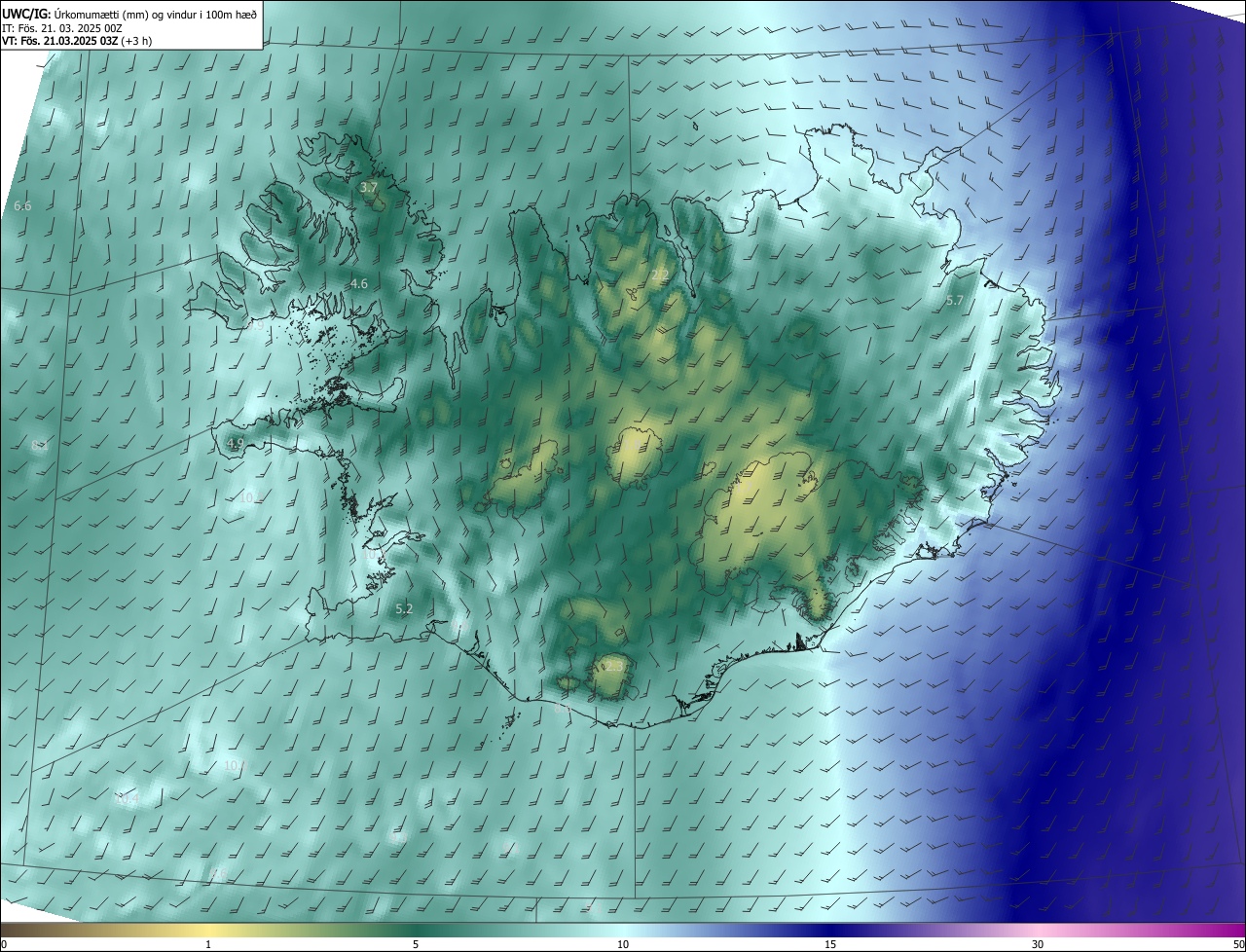Select the "IT: Fös. 21. 03. 2025 00Z" line

[x=61, y=28]
